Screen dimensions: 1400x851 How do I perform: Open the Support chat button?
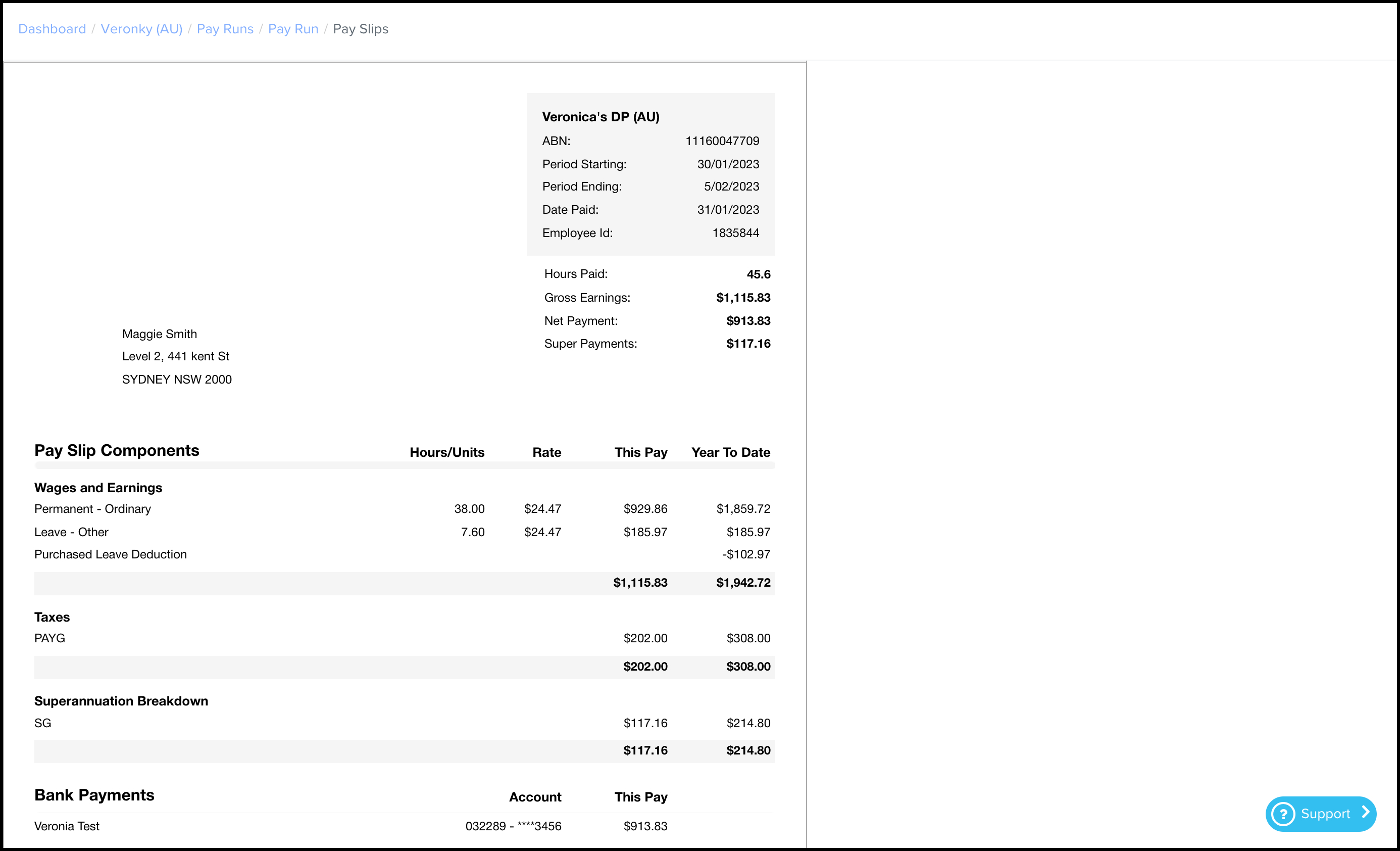click(1320, 814)
